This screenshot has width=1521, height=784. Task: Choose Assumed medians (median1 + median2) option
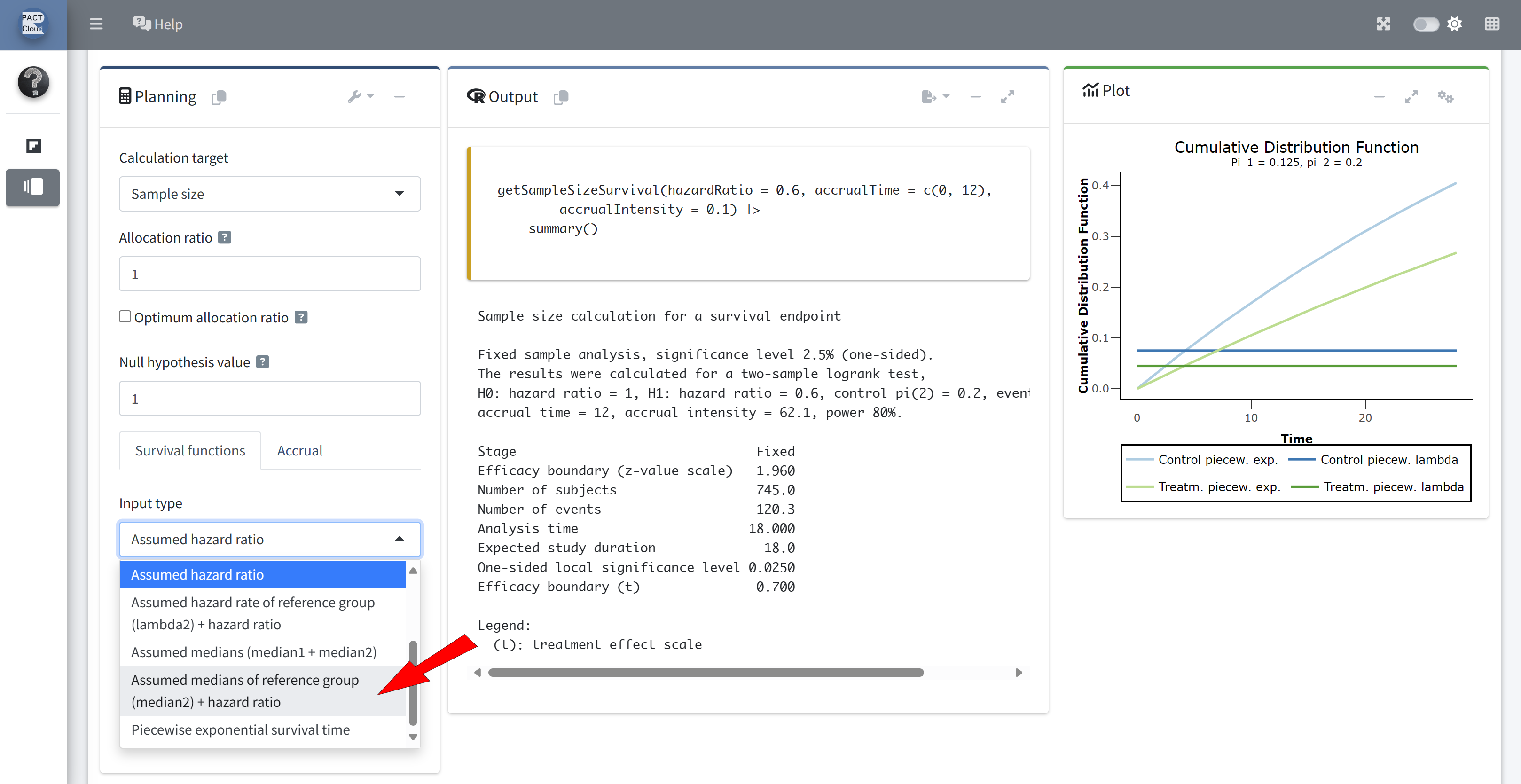pos(253,652)
